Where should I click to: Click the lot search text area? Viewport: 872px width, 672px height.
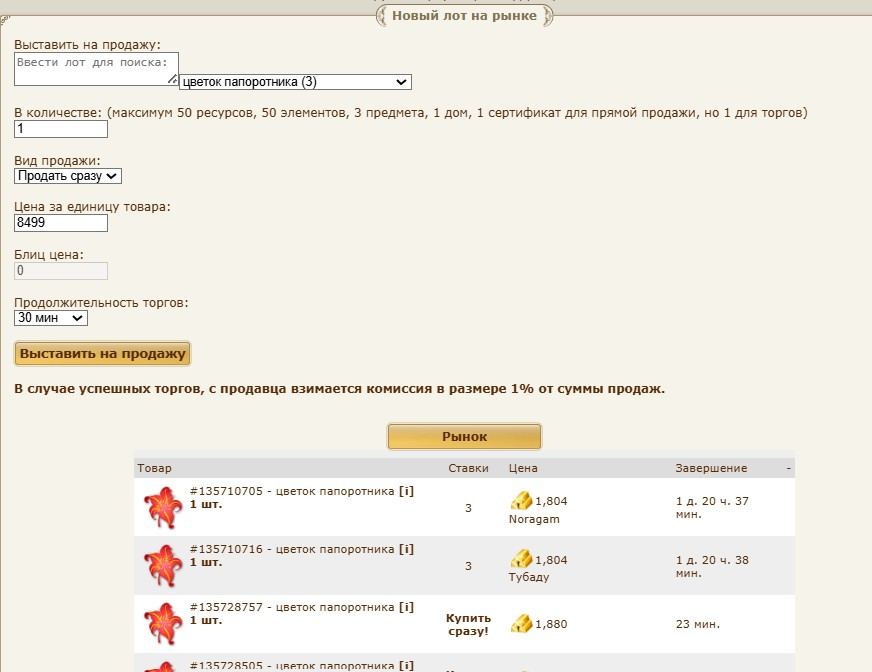coord(95,68)
